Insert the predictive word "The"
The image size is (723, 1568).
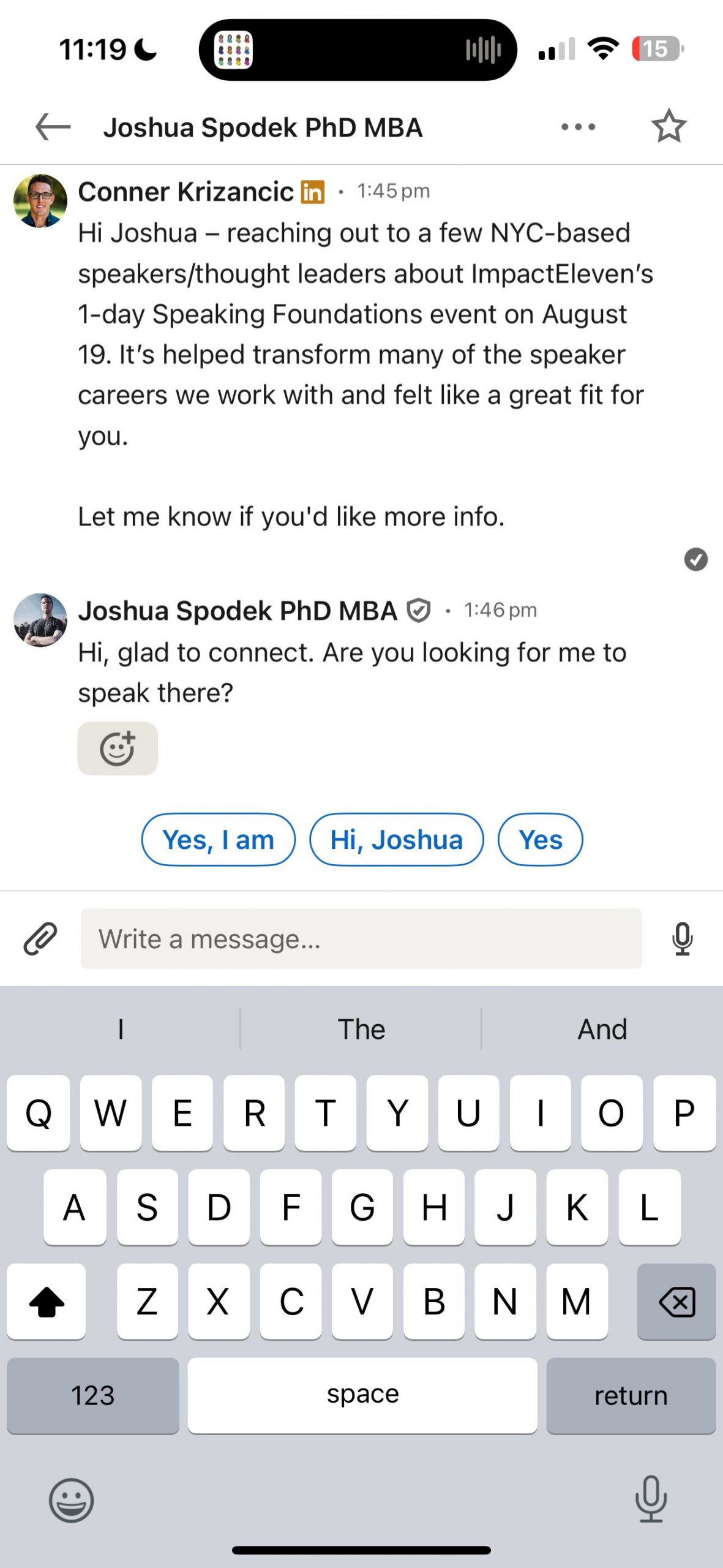[361, 1030]
